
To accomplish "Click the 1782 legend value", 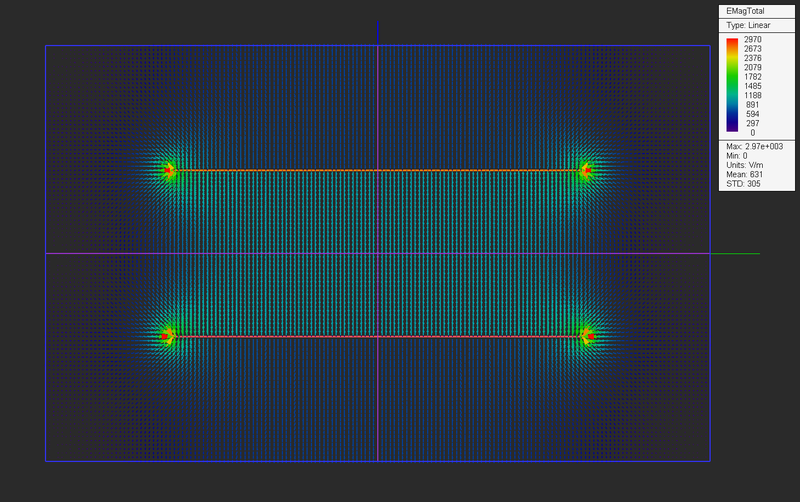I will click(753, 77).
